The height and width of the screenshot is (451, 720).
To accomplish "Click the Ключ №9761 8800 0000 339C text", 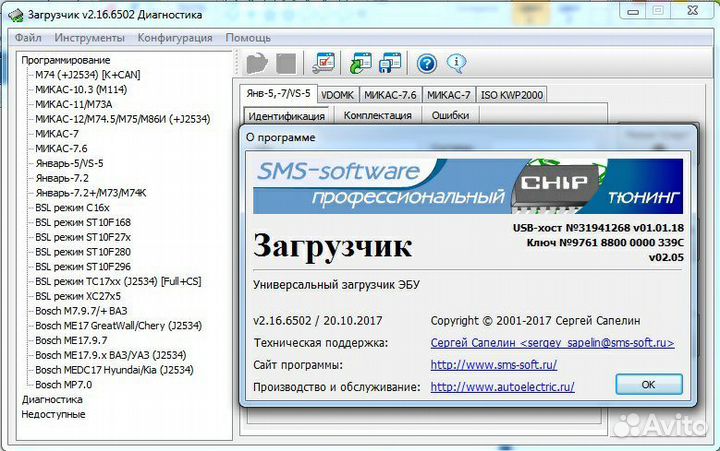I will (605, 242).
